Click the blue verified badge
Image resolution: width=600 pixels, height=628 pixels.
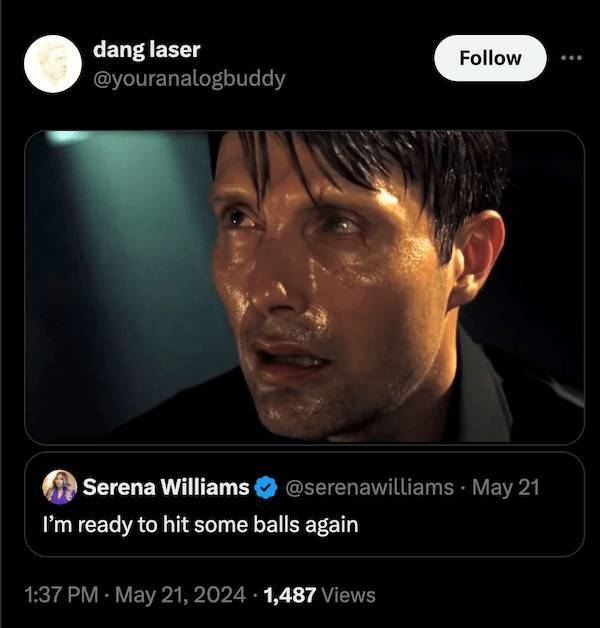(266, 488)
